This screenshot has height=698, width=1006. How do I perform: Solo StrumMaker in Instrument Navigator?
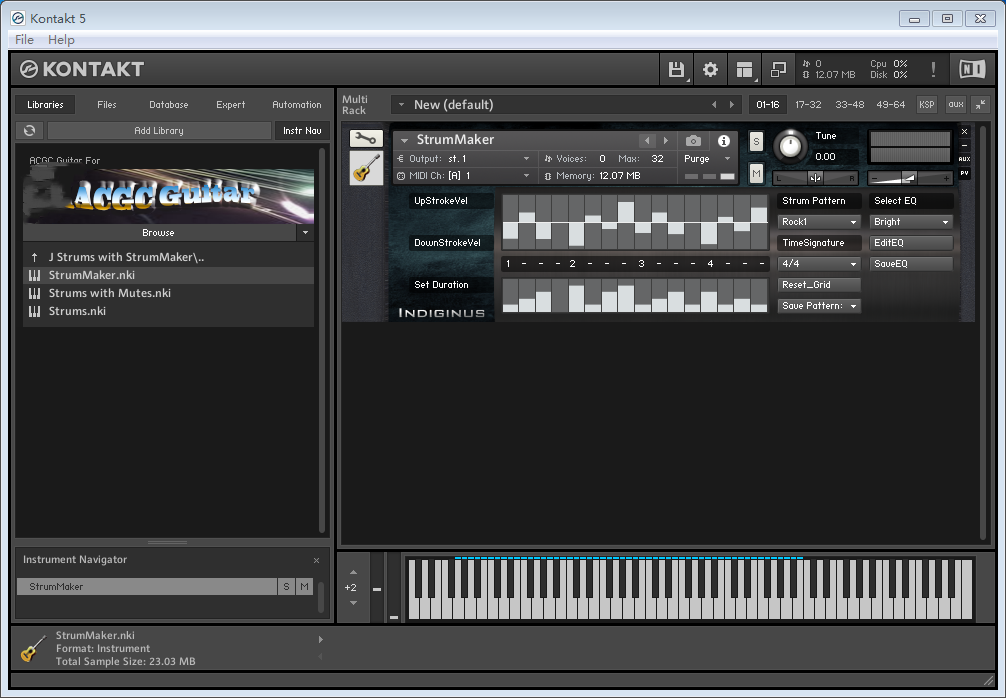pos(286,586)
